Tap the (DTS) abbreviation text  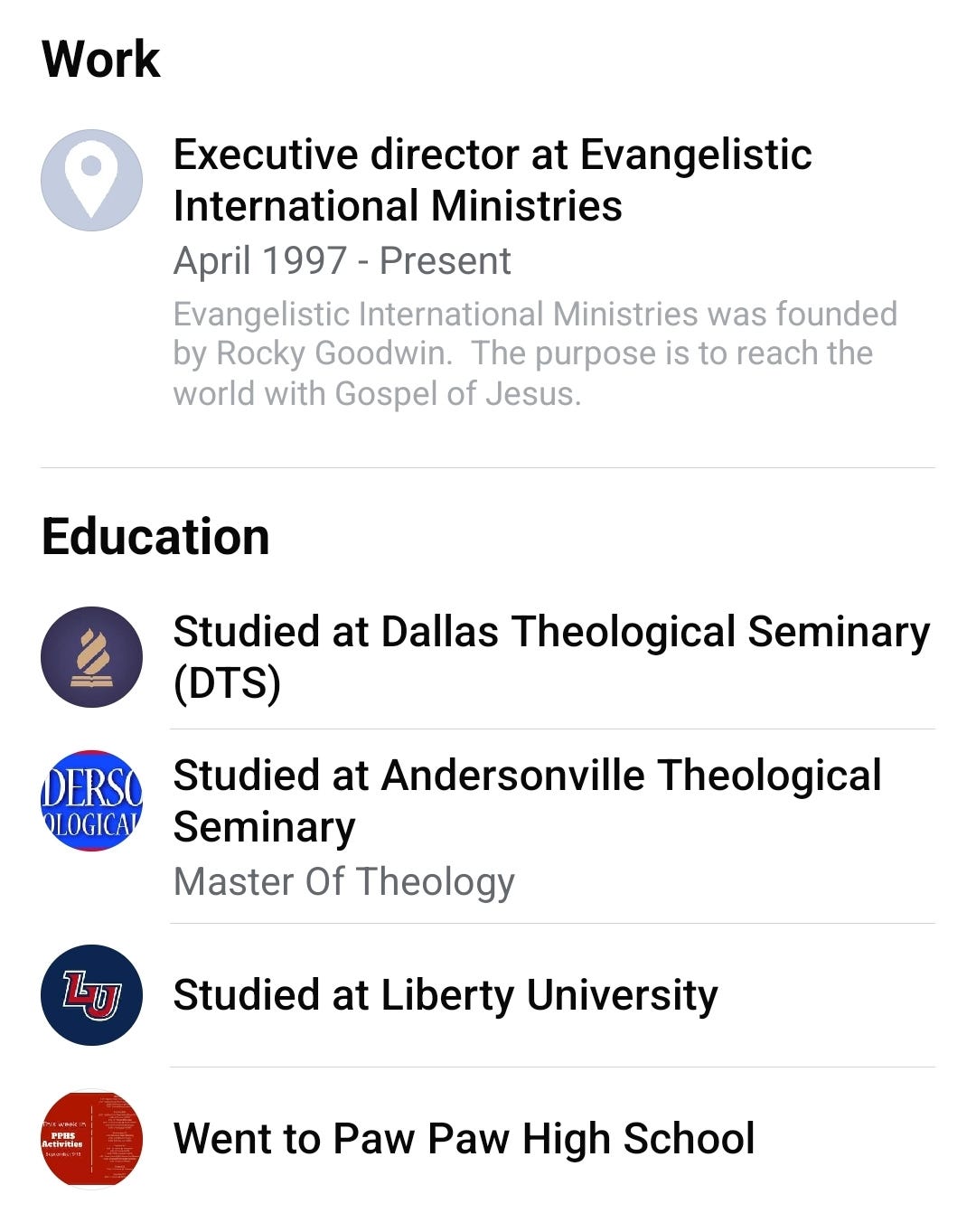pyautogui.click(x=227, y=683)
